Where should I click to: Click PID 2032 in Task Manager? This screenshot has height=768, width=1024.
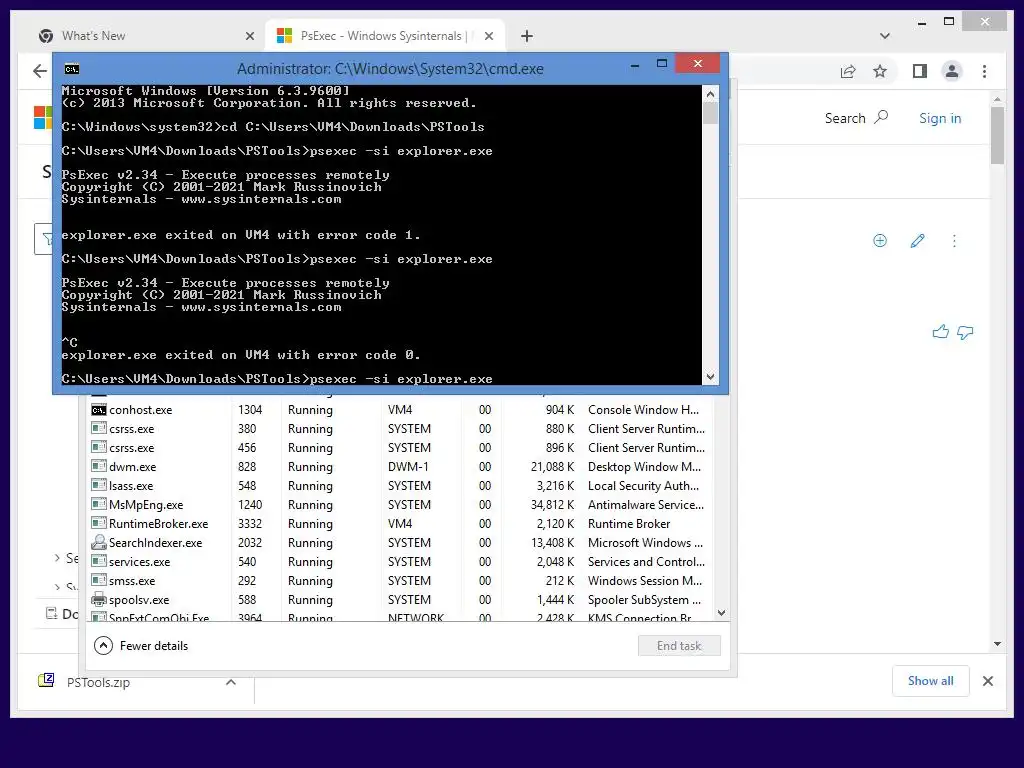249,542
